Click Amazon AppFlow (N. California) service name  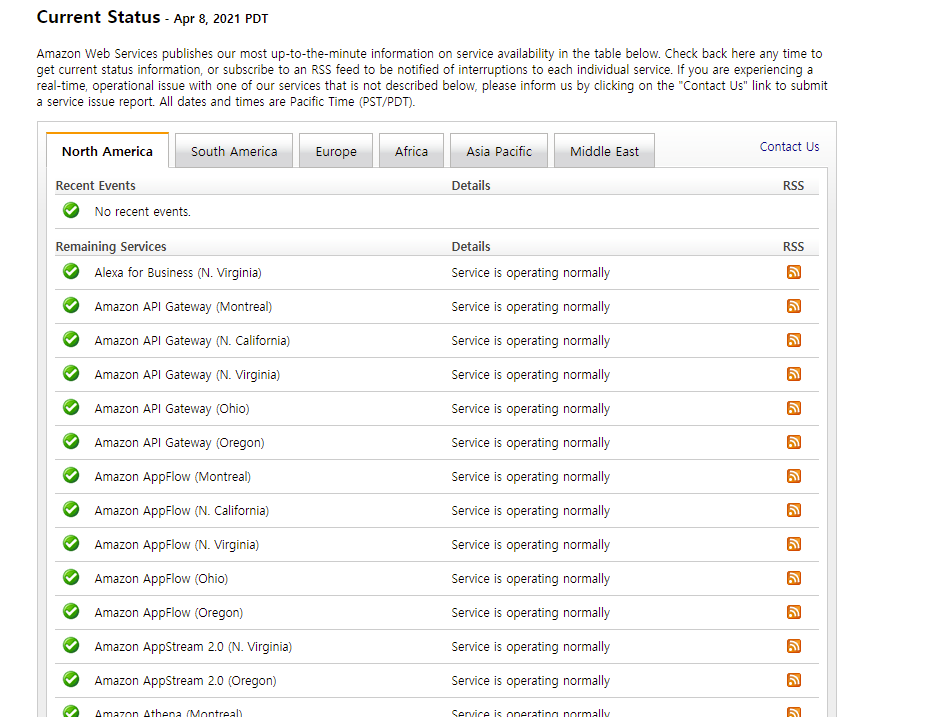coord(182,510)
